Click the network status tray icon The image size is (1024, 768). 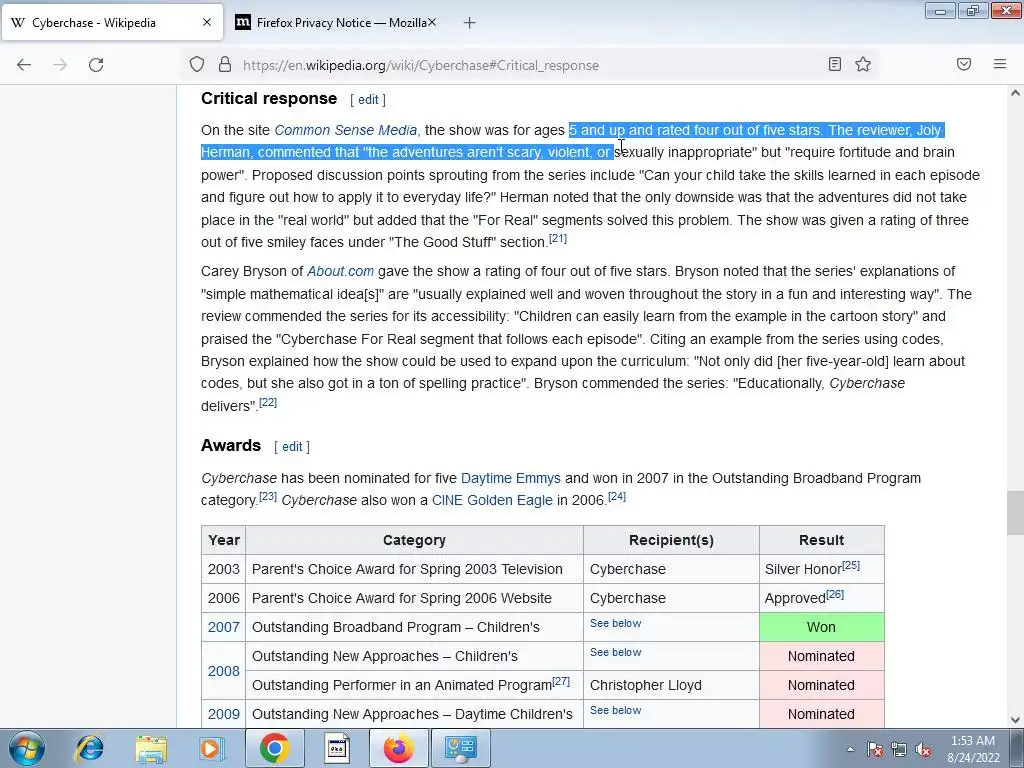(x=899, y=749)
